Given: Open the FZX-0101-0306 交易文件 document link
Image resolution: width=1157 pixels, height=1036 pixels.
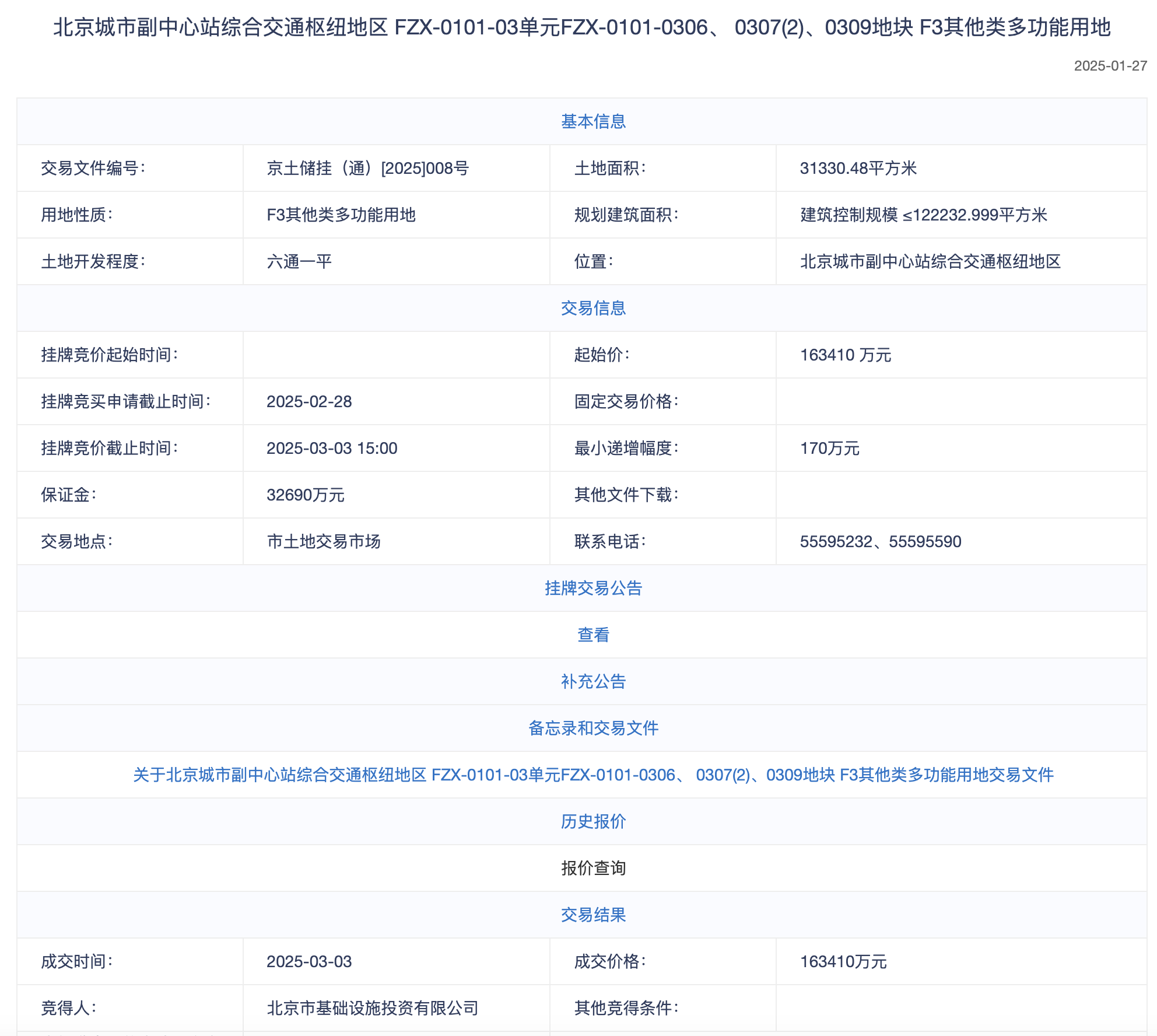Looking at the screenshot, I should (x=593, y=775).
